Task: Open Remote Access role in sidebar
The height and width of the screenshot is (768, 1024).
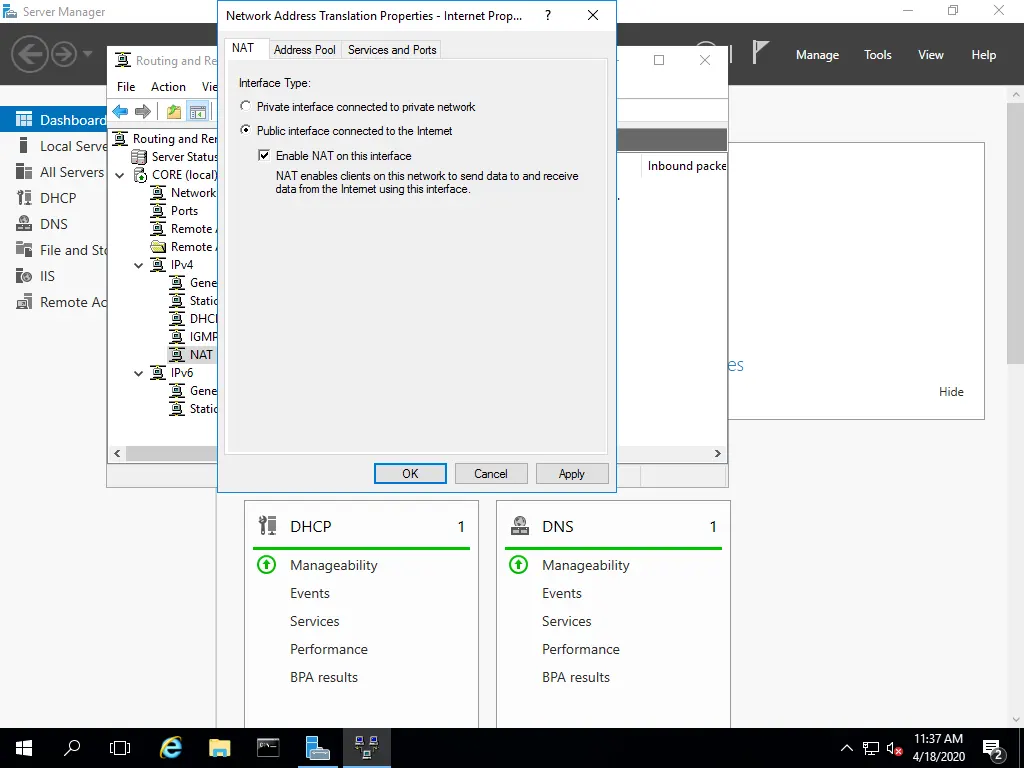Action: [x=54, y=302]
